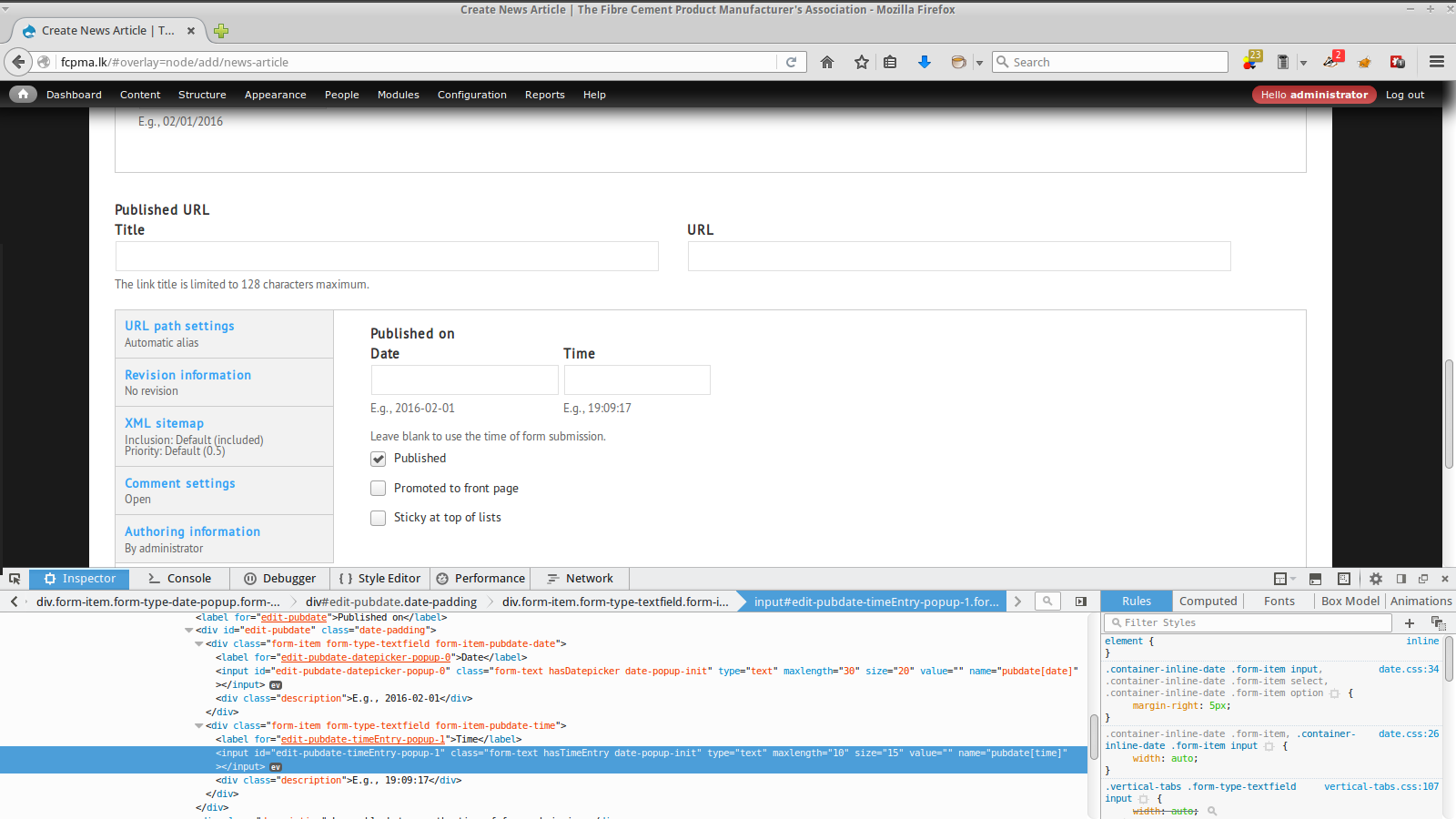Open the Appearance admin menu

click(x=275, y=95)
